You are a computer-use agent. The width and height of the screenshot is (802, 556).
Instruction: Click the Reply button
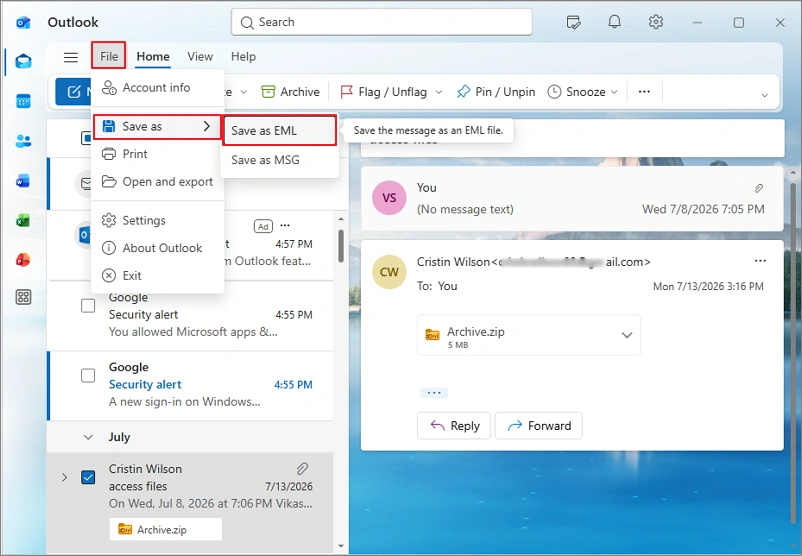[x=454, y=426]
